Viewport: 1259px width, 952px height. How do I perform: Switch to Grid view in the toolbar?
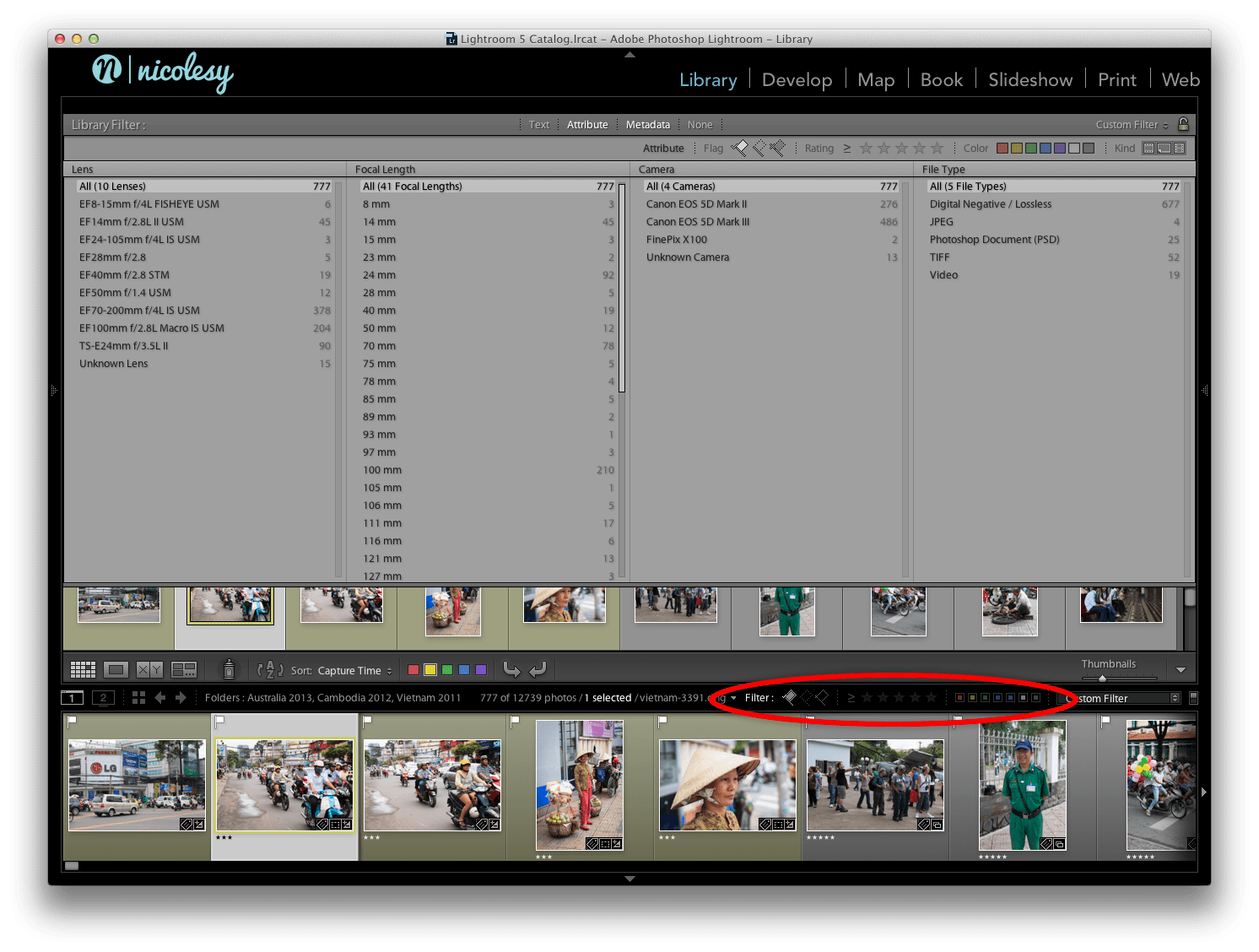[x=83, y=670]
